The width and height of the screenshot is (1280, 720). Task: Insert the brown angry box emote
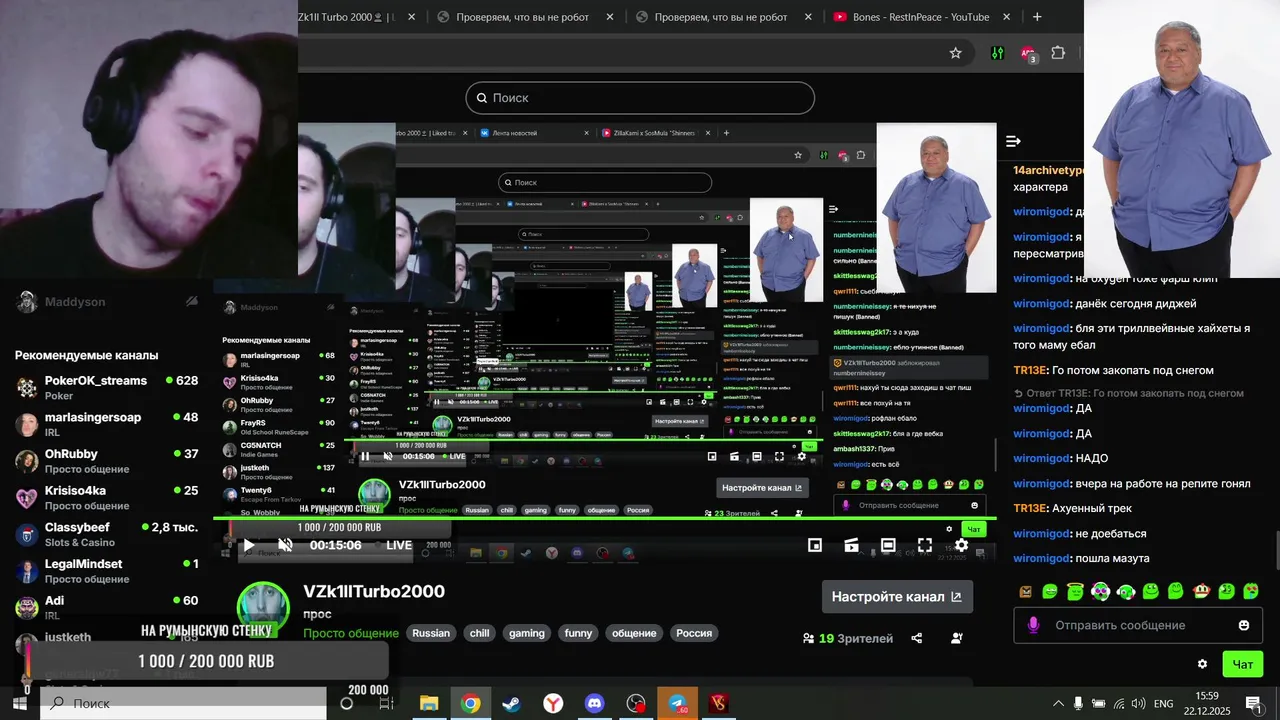[1025, 591]
